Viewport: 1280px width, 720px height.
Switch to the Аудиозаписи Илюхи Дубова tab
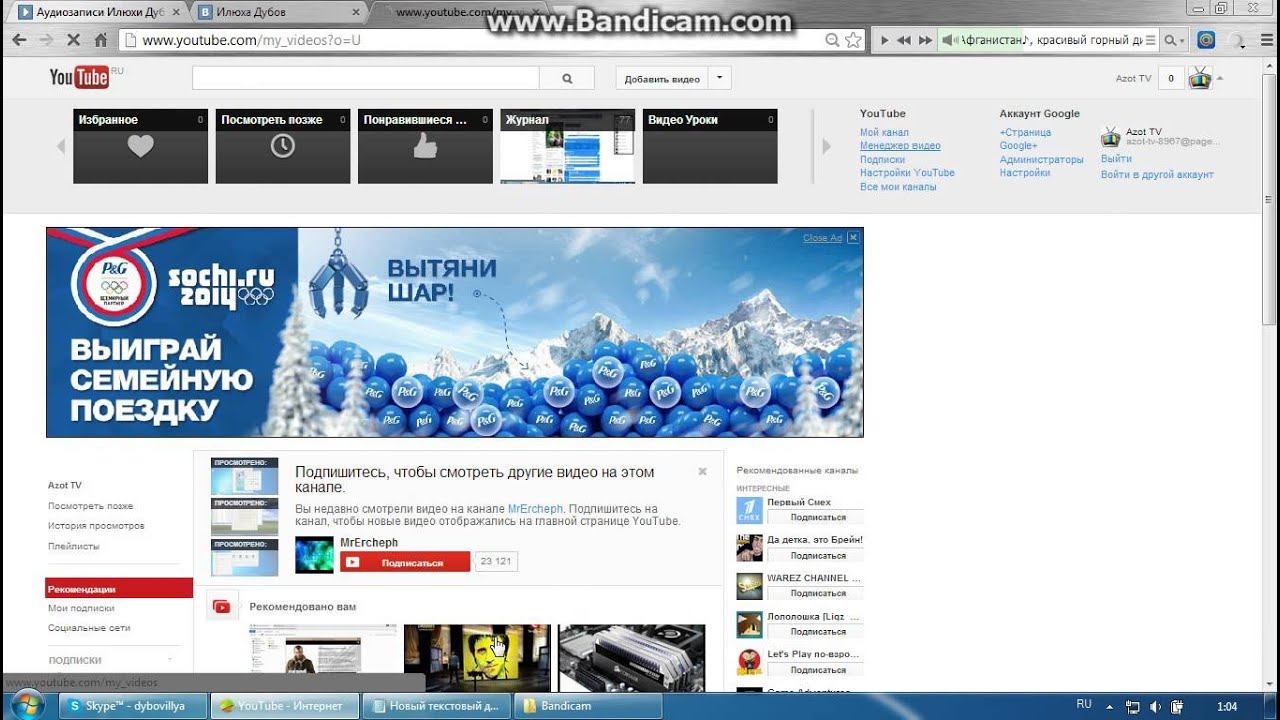[x=96, y=12]
